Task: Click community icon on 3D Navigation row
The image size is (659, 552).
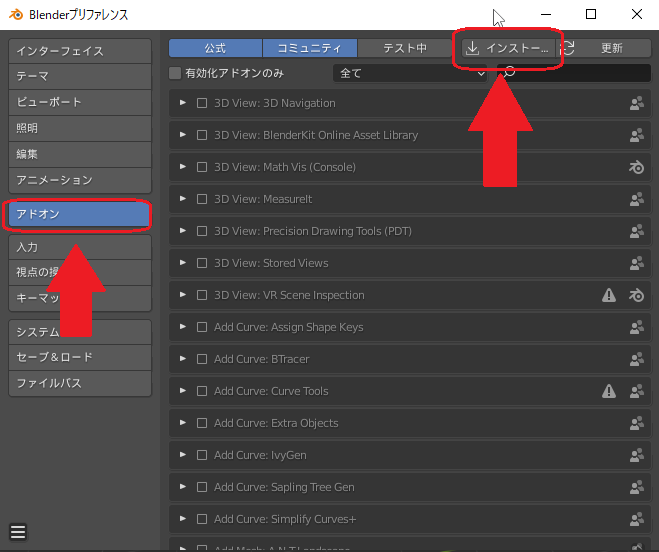Action: pyautogui.click(x=637, y=103)
